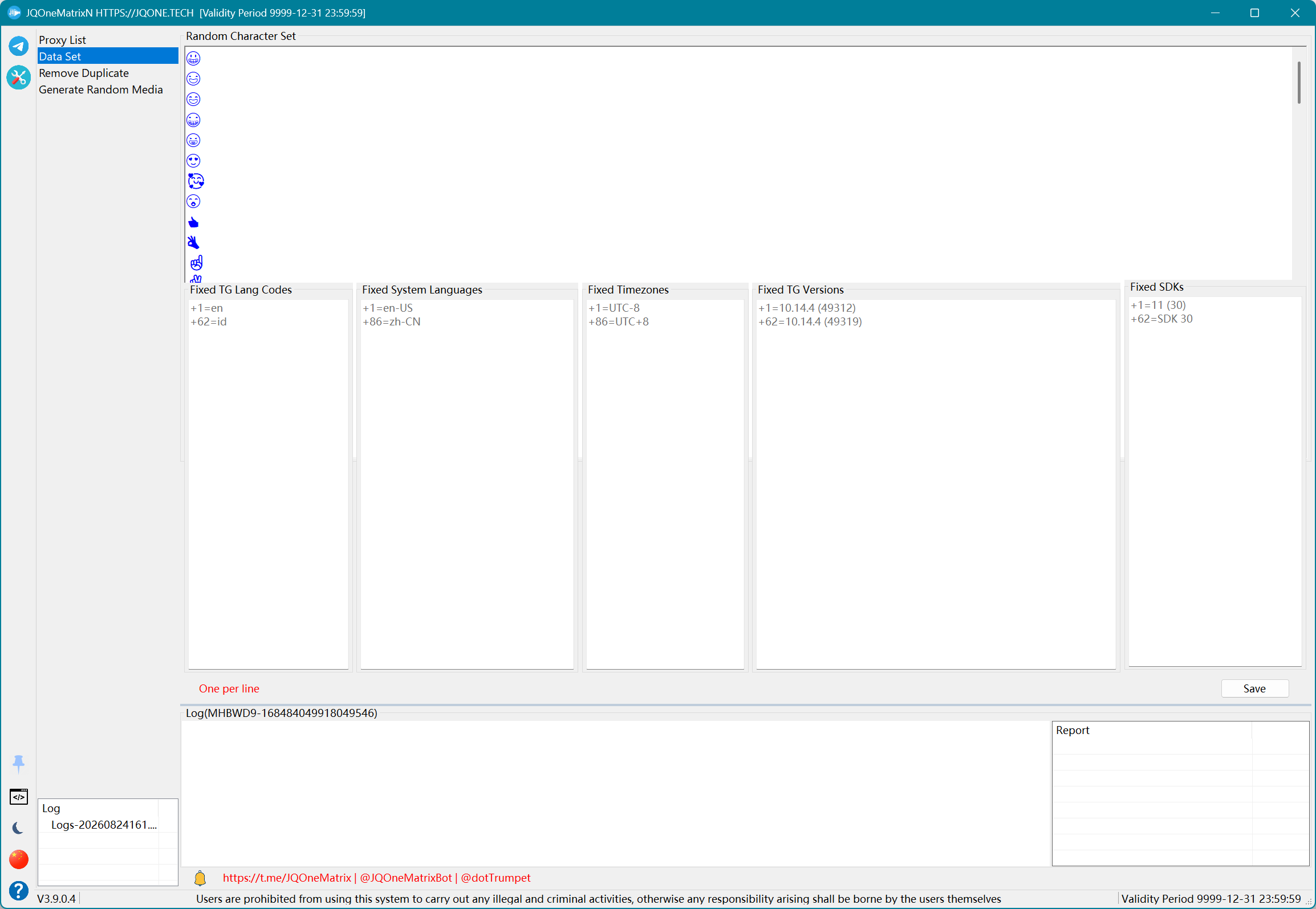Toggle the pin window icon

coord(18,764)
